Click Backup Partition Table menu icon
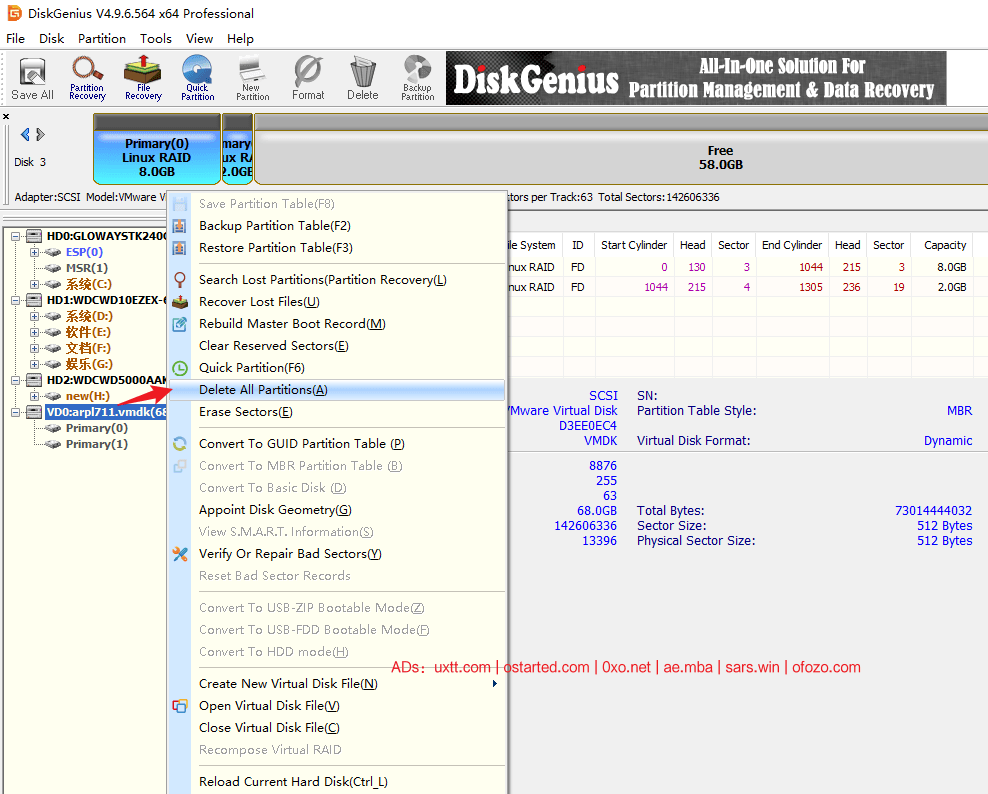The width and height of the screenshot is (988, 794). tap(180, 226)
